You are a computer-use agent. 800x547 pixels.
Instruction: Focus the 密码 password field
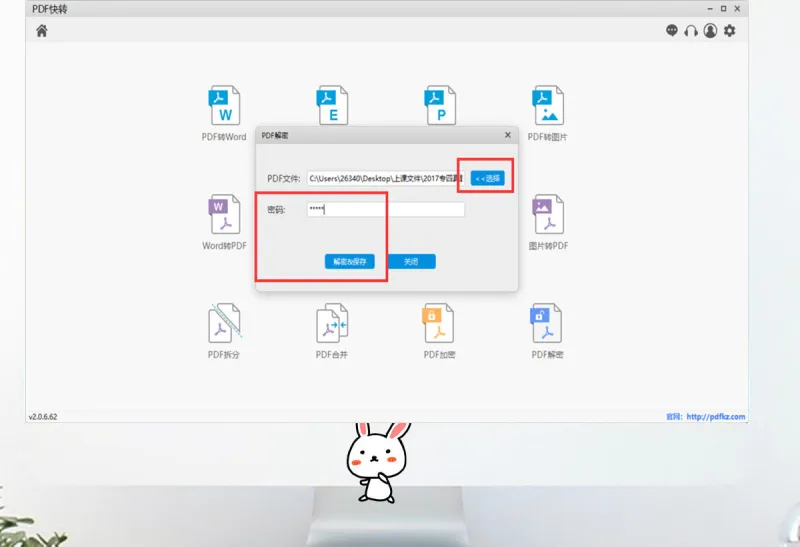pyautogui.click(x=386, y=209)
